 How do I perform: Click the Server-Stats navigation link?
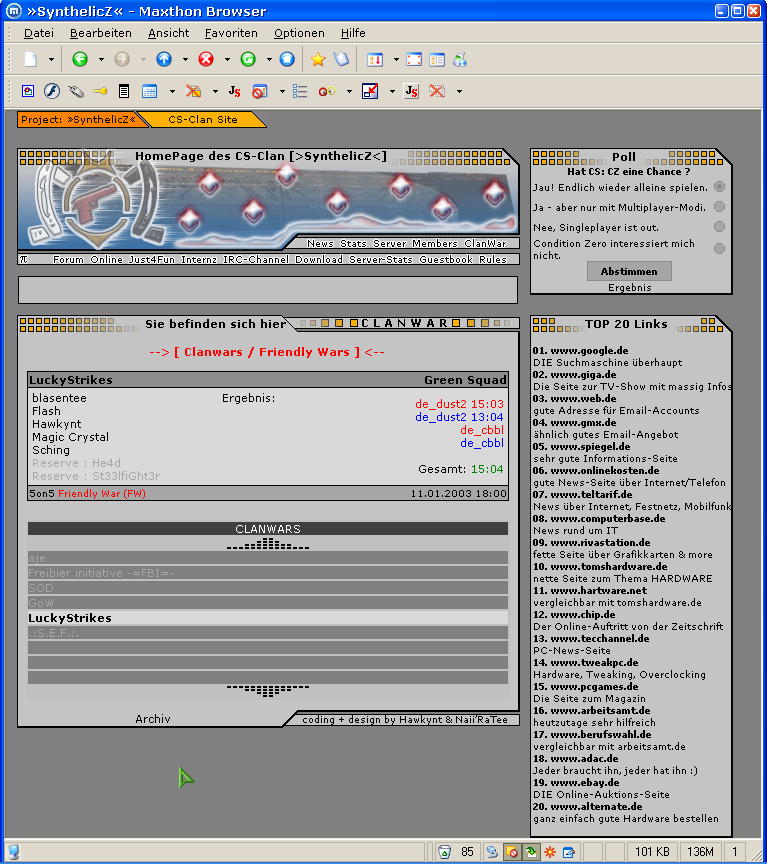point(381,260)
